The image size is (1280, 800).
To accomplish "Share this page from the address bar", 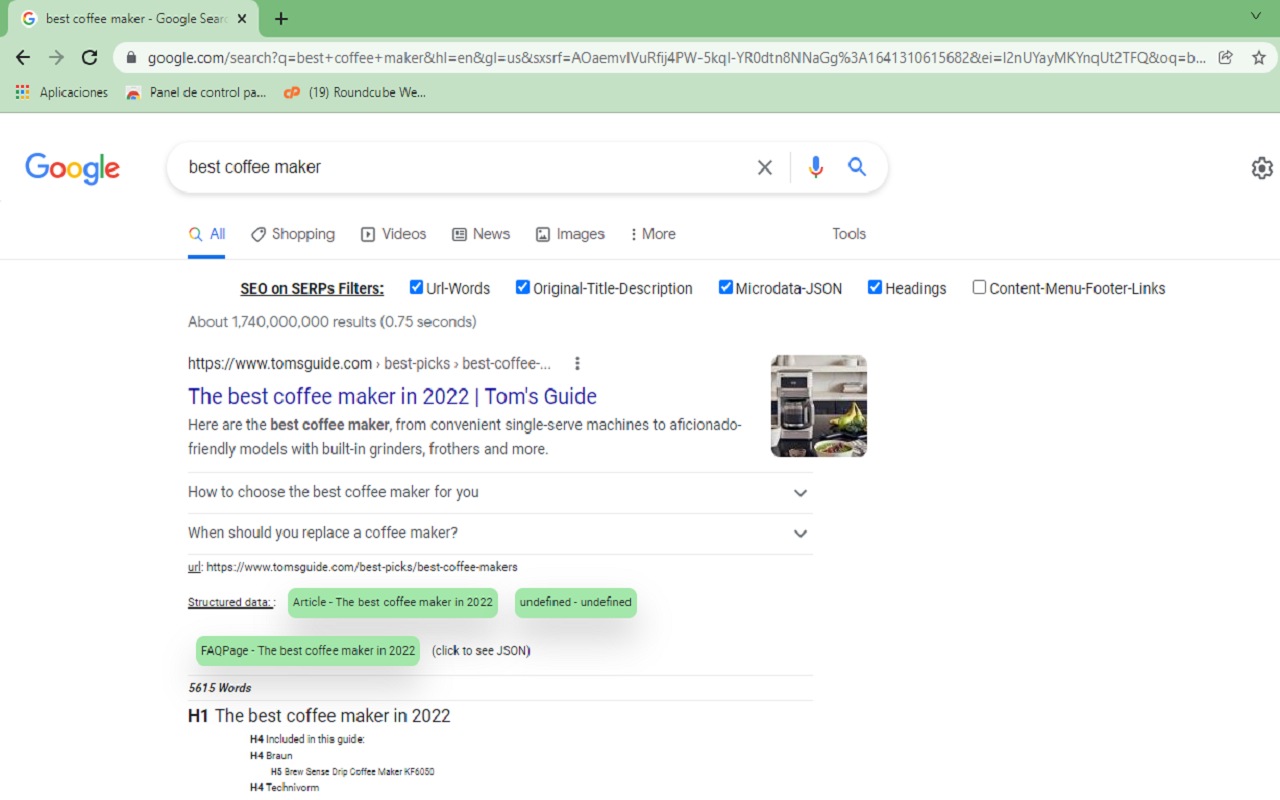I will (x=1225, y=57).
